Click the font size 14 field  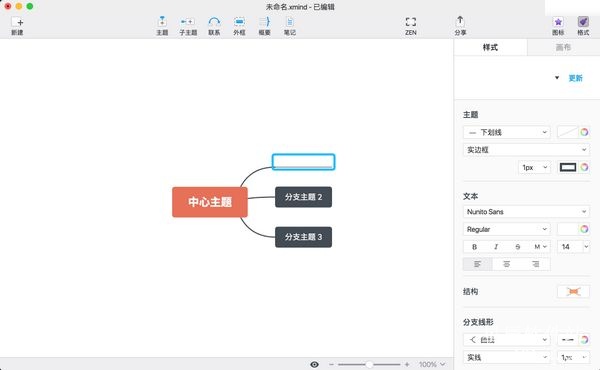point(569,247)
